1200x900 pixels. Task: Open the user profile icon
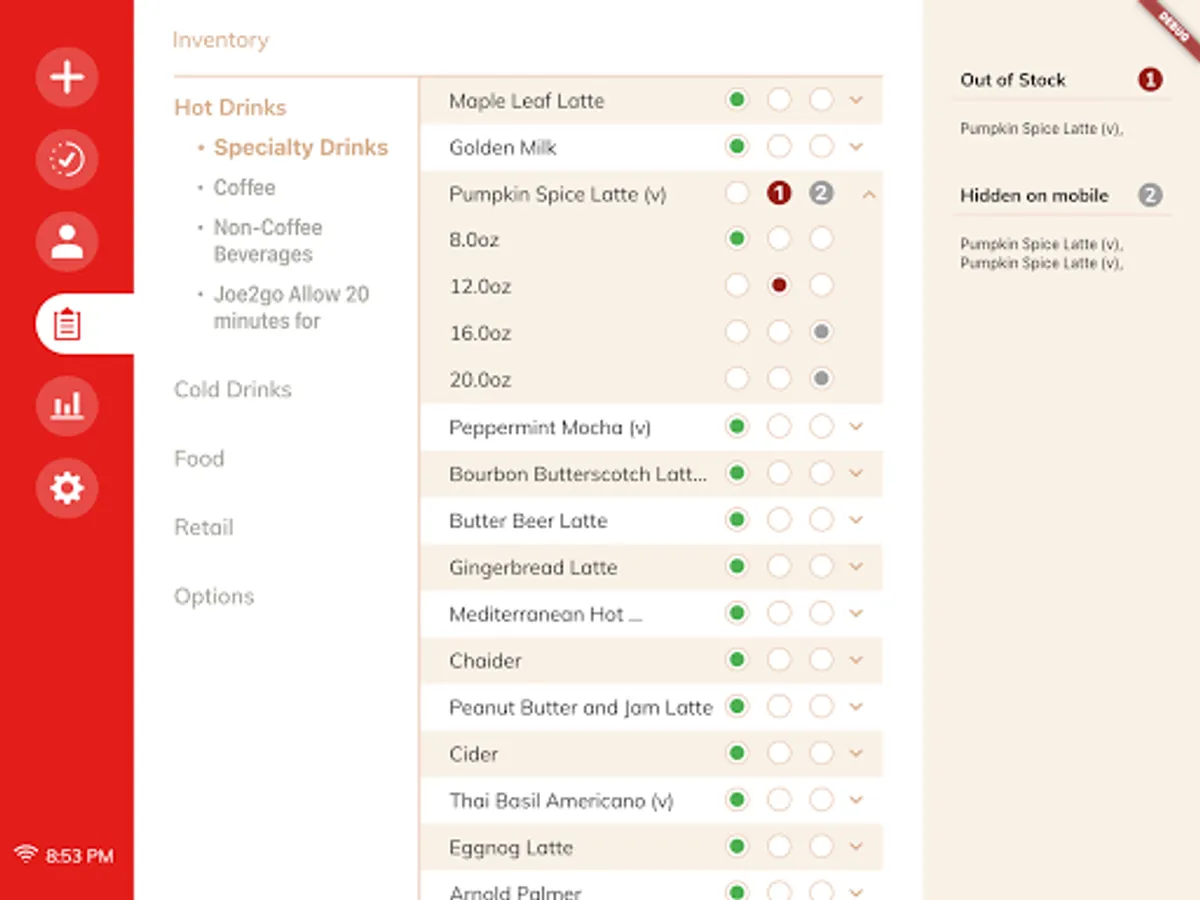point(67,241)
